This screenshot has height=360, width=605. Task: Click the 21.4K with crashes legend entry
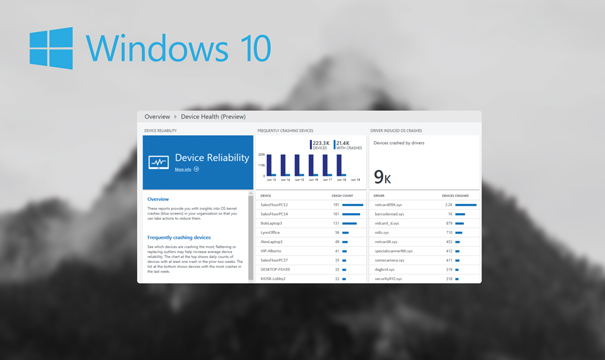click(x=348, y=145)
